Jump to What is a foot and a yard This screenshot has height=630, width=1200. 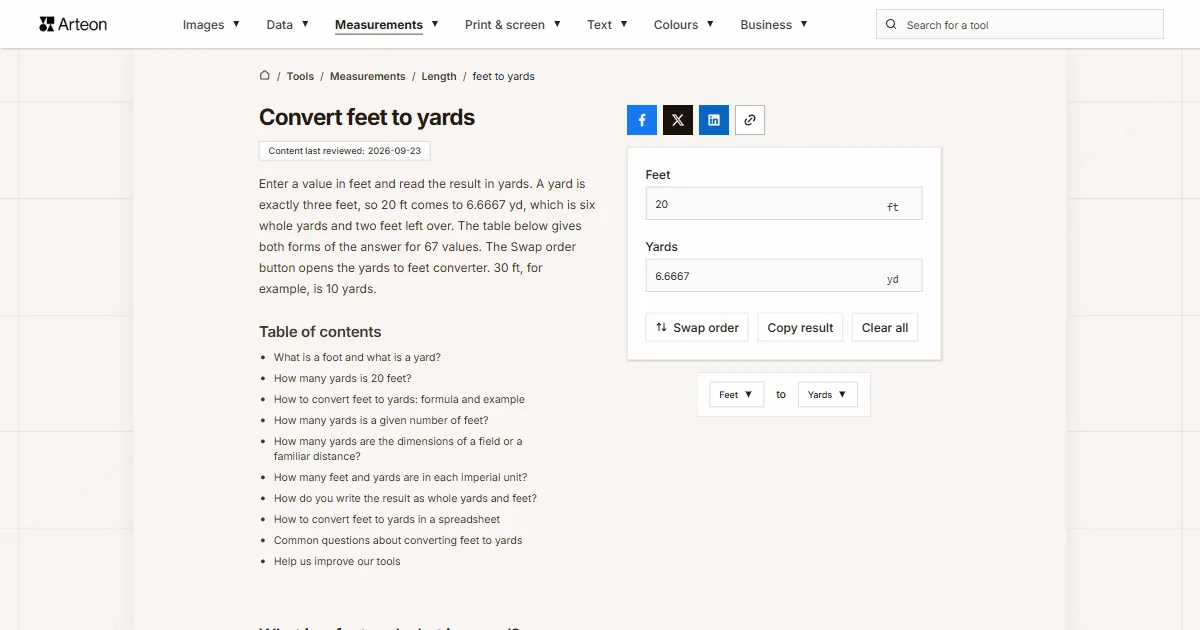(x=357, y=357)
